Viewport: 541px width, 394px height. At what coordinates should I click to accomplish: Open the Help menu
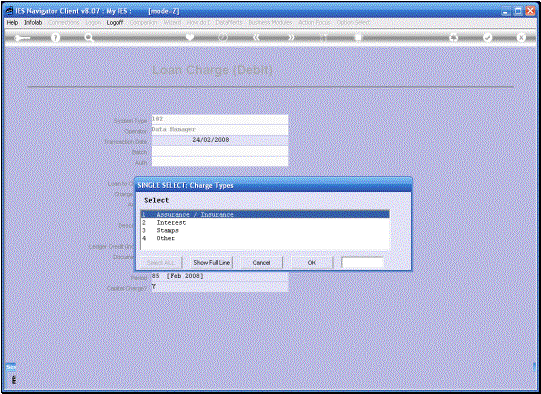tap(12, 22)
